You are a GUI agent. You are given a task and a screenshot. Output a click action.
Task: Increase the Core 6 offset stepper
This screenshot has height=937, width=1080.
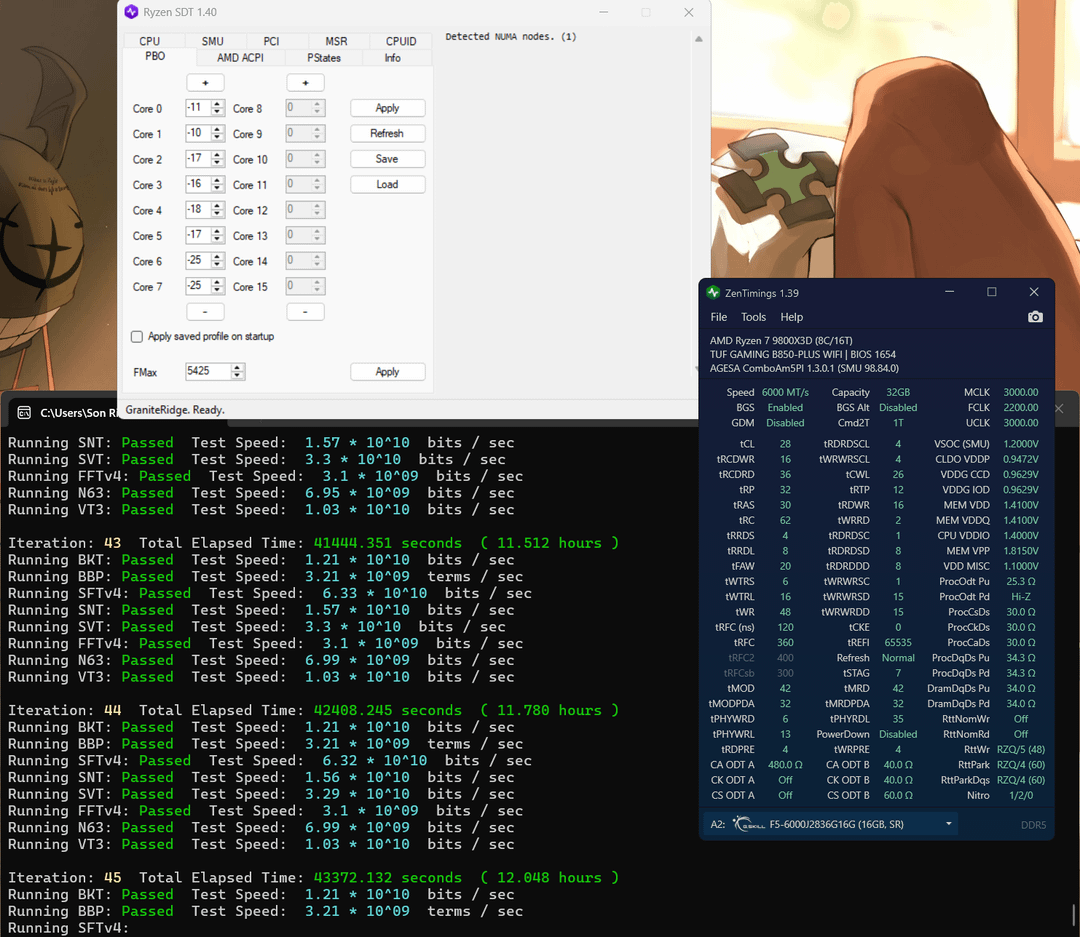pos(218,257)
